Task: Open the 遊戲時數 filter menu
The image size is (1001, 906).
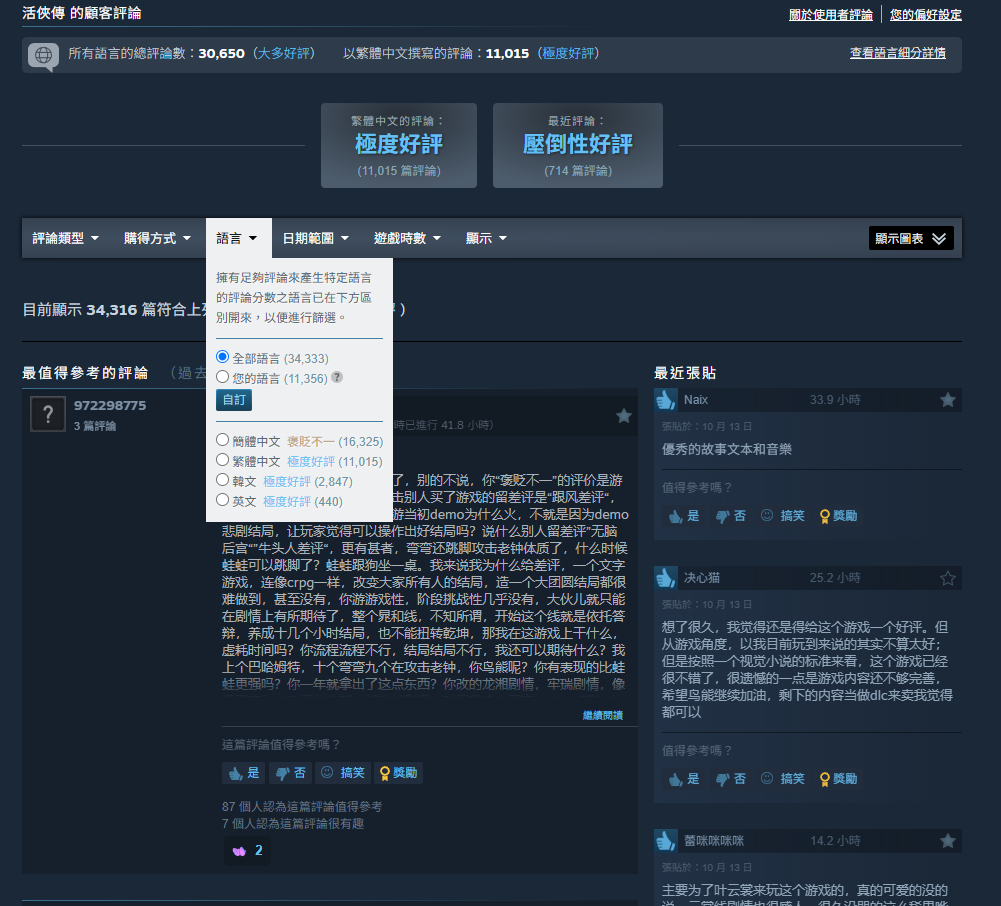Action: coord(408,238)
